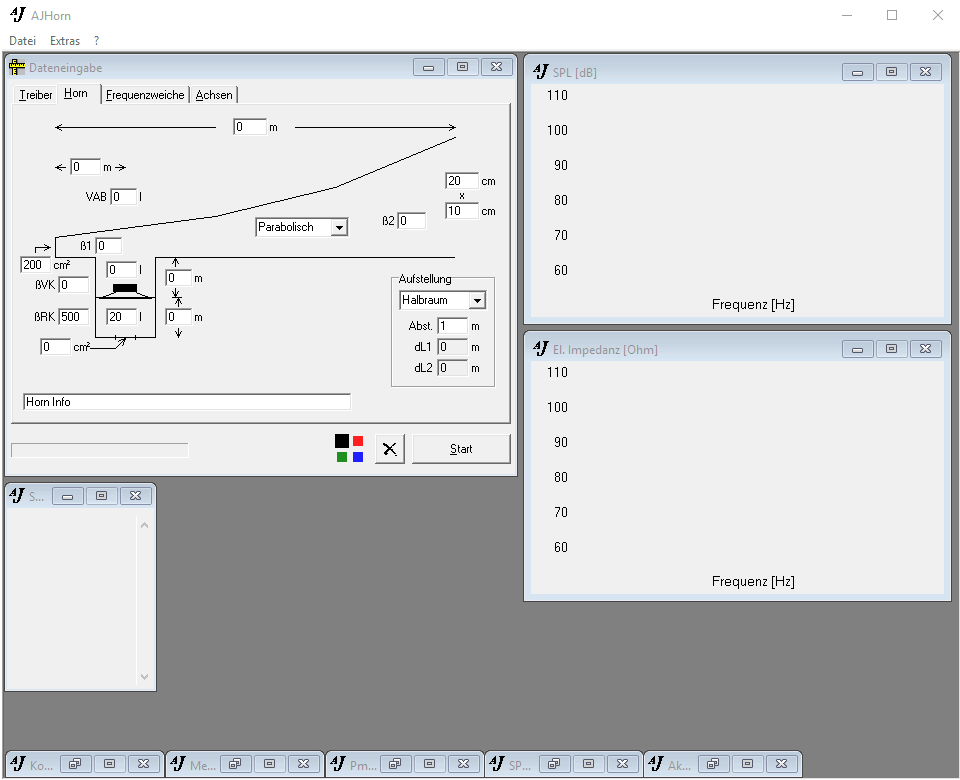The image size is (960, 780).
Task: Maximize the El. Impedanz graph window
Action: (x=891, y=349)
